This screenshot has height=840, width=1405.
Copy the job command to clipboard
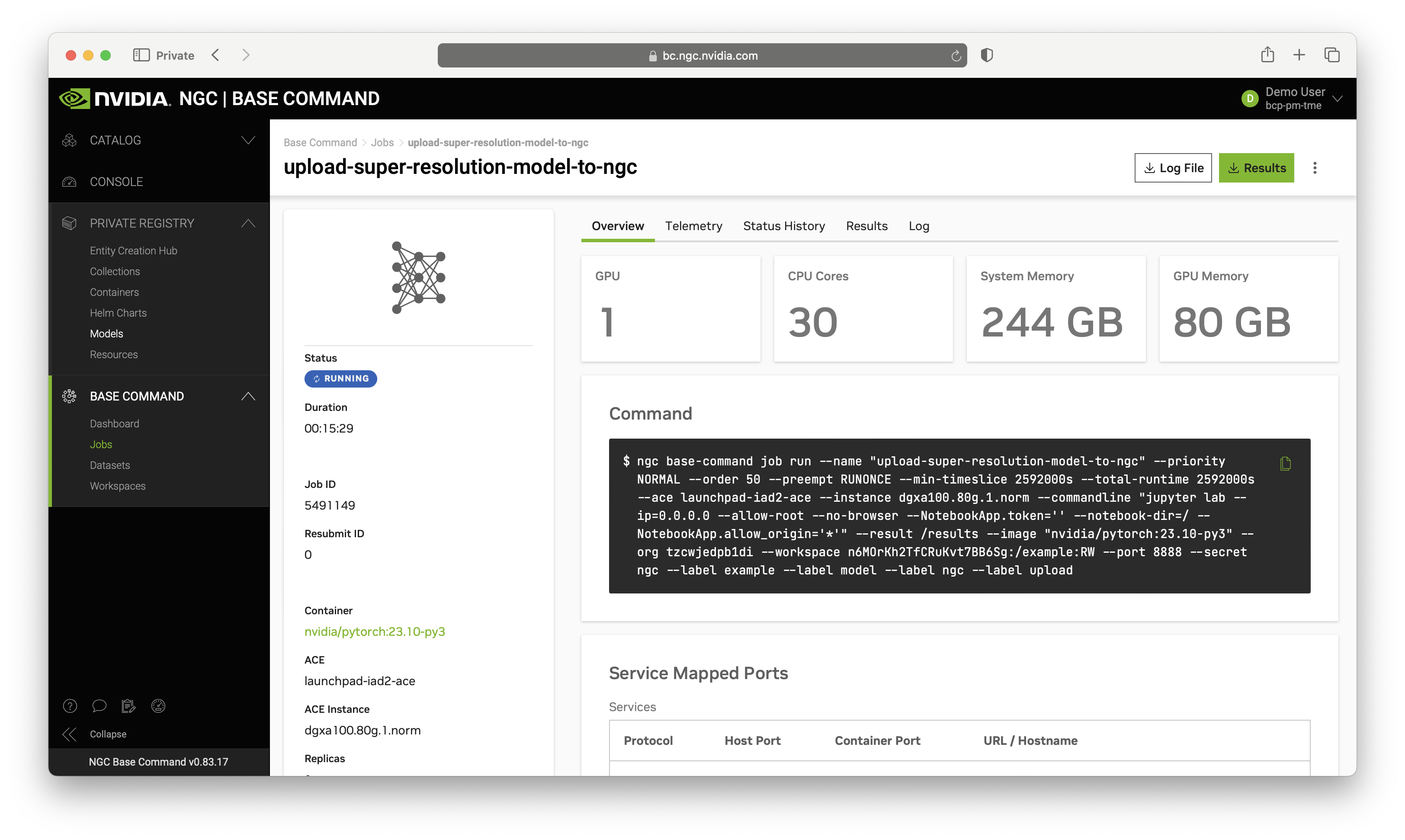click(1285, 464)
